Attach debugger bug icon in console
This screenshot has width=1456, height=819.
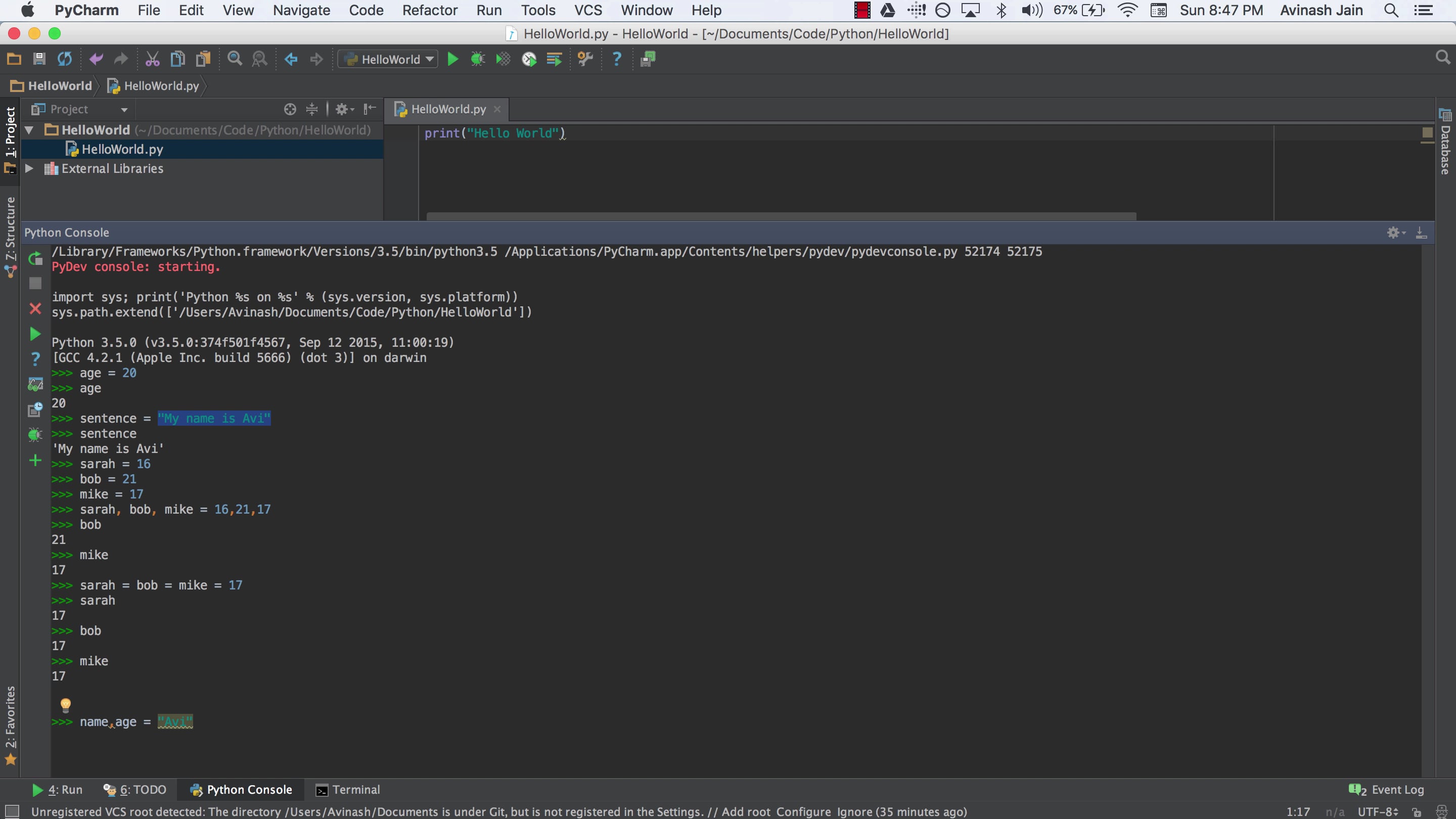tap(35, 435)
